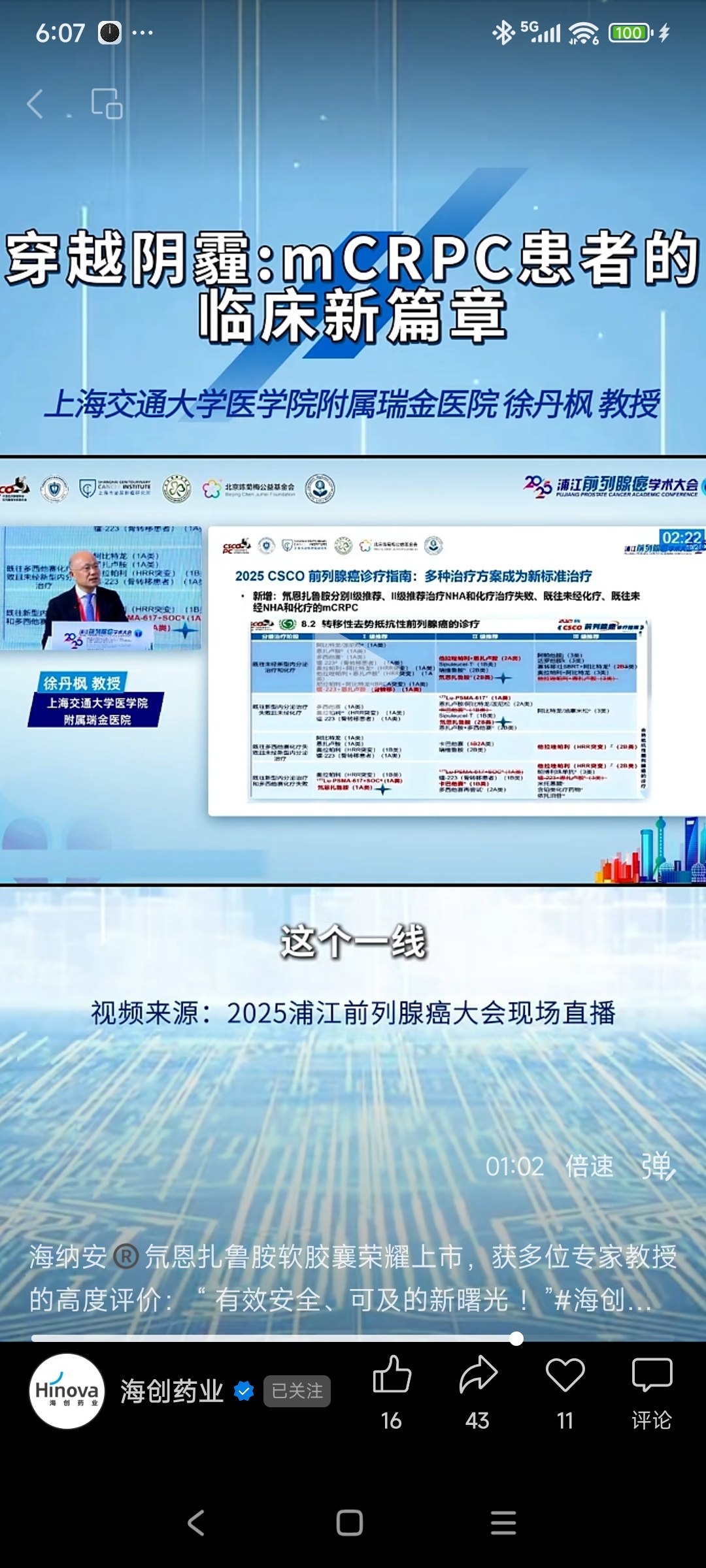The width and height of the screenshot is (706, 1568).
Task: Tap the back arrow at top left
Action: (35, 104)
